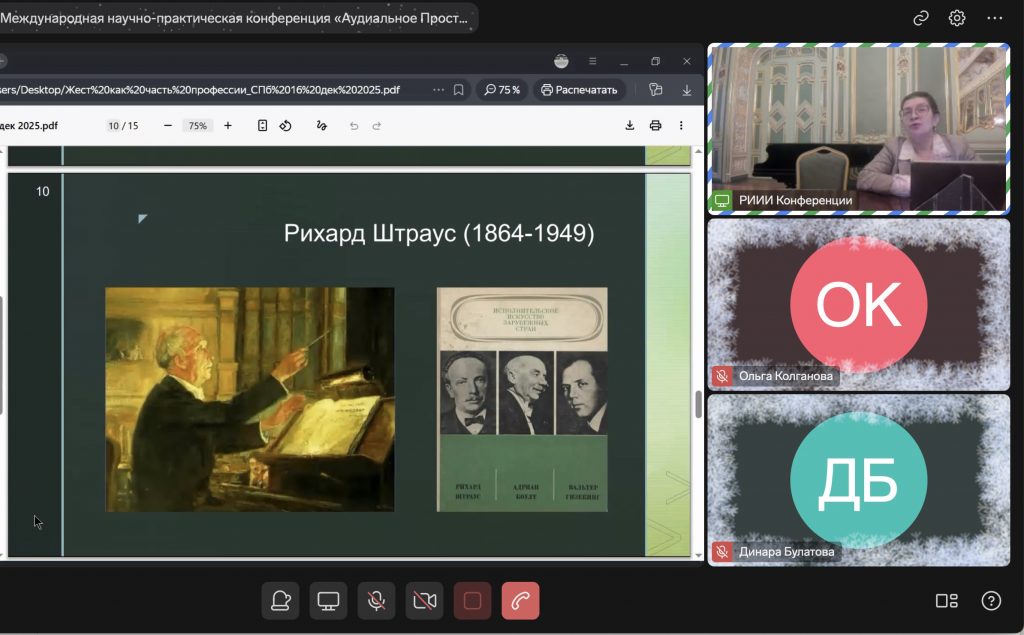The height and width of the screenshot is (635, 1024).
Task: Open the 75% zoom control in address bar
Action: [501, 90]
